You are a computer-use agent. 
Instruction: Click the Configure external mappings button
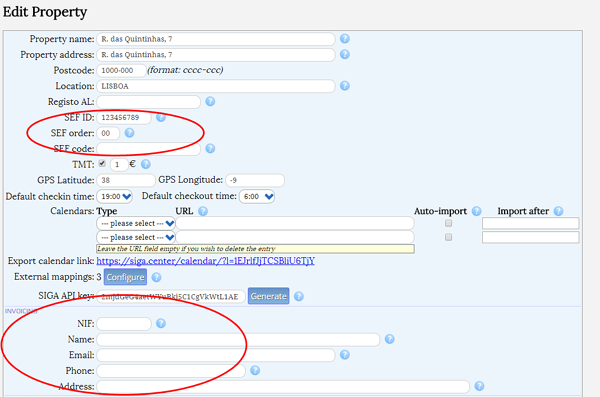pyautogui.click(x=125, y=277)
